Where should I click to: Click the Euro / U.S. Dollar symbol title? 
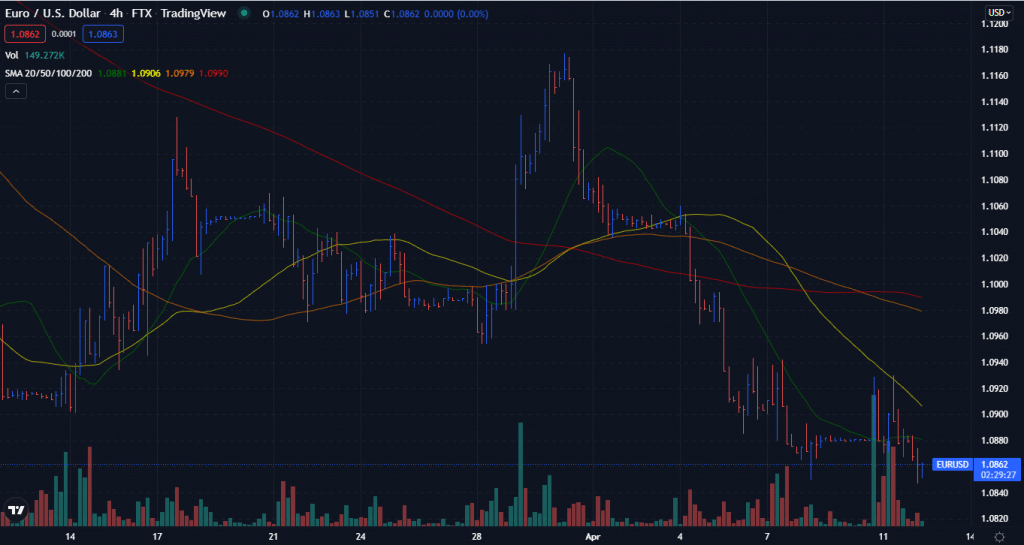53,13
